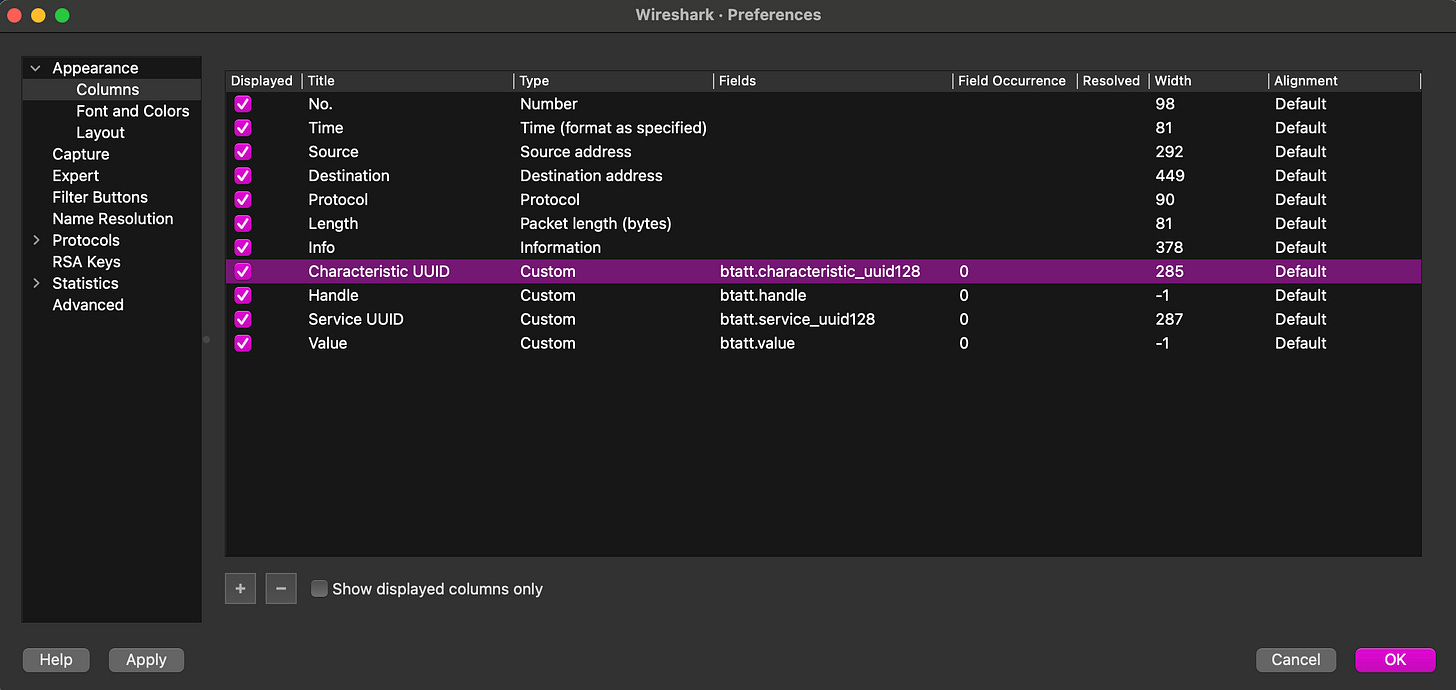Image resolution: width=1456 pixels, height=690 pixels.
Task: Toggle Displayed checkbox for Protocol row
Action: 242,200
